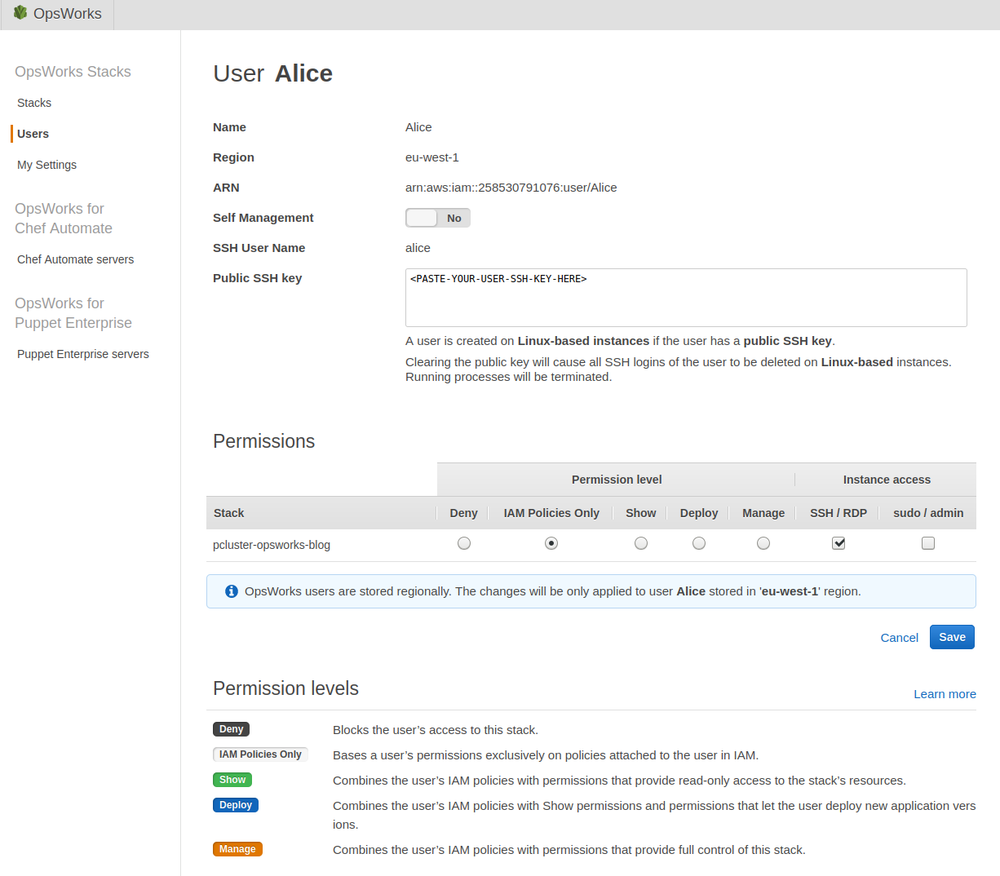
Task: Click the green Show permission badge
Action: 232,779
